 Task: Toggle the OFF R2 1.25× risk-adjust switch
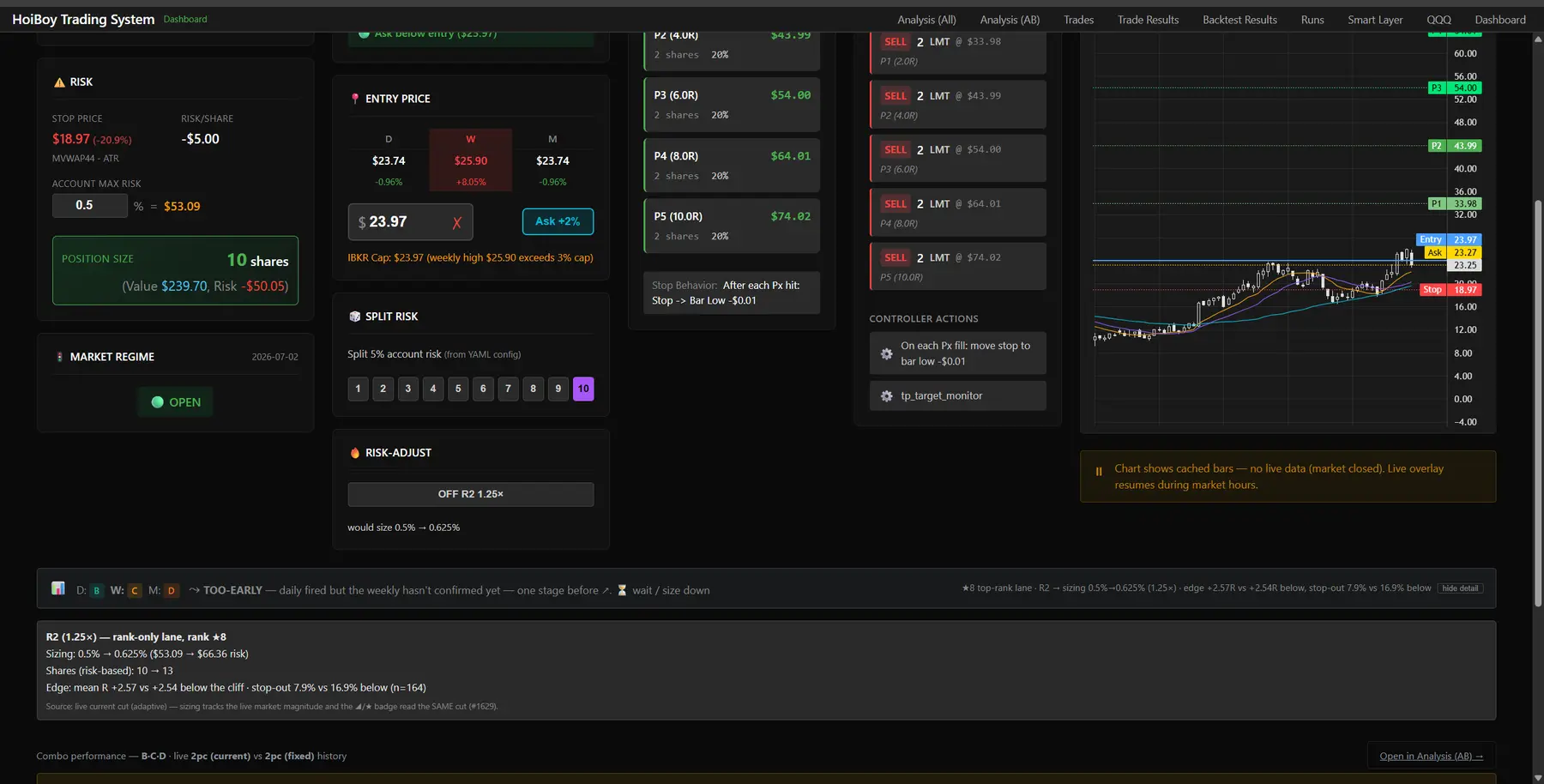(x=471, y=494)
